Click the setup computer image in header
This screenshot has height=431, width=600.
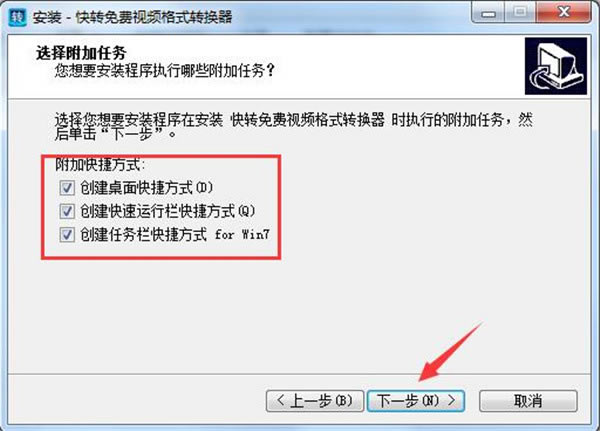556,66
